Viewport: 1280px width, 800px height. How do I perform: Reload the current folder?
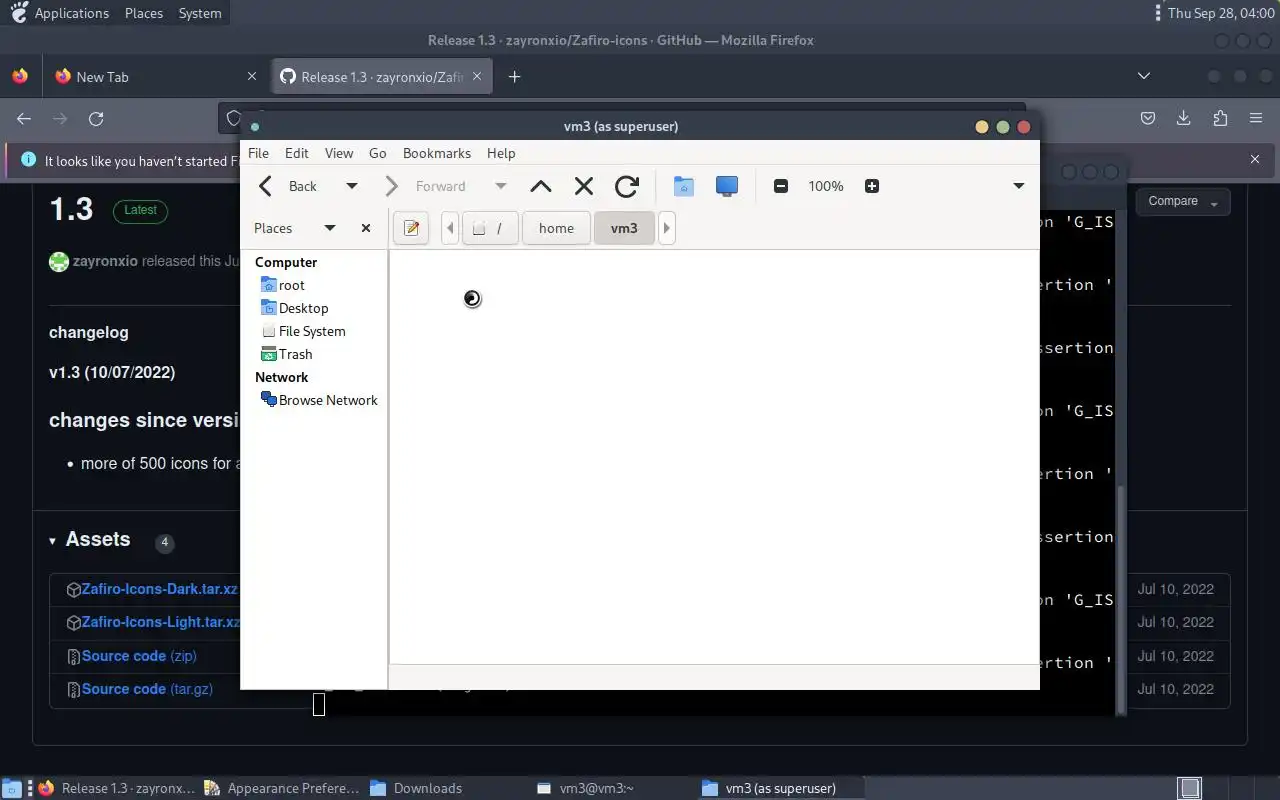pyautogui.click(x=627, y=186)
